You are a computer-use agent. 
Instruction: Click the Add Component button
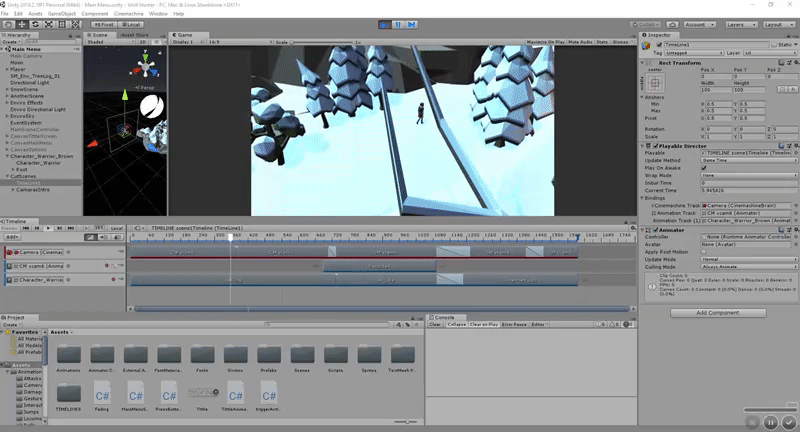pyautogui.click(x=718, y=312)
